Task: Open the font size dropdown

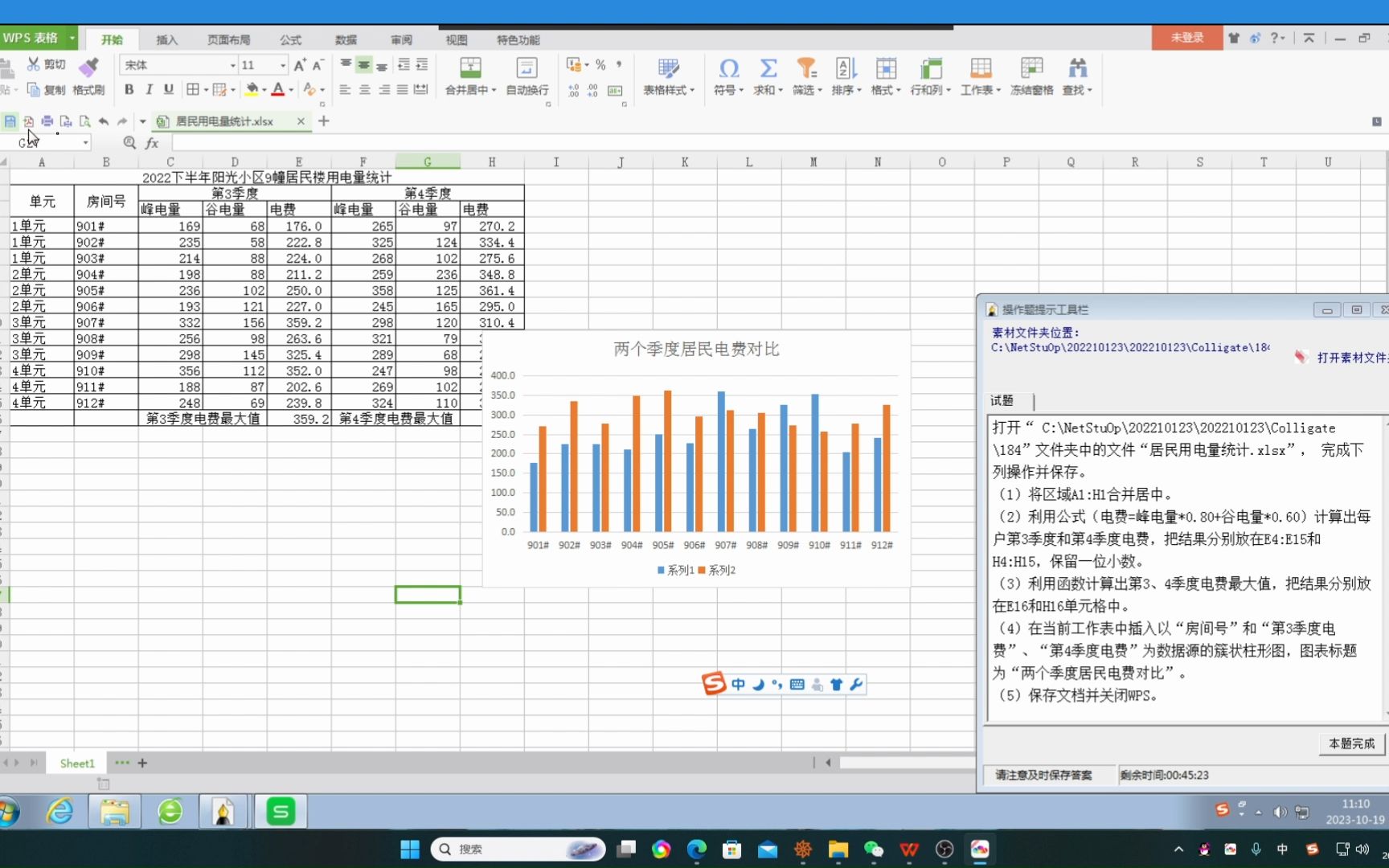Action: click(x=283, y=65)
